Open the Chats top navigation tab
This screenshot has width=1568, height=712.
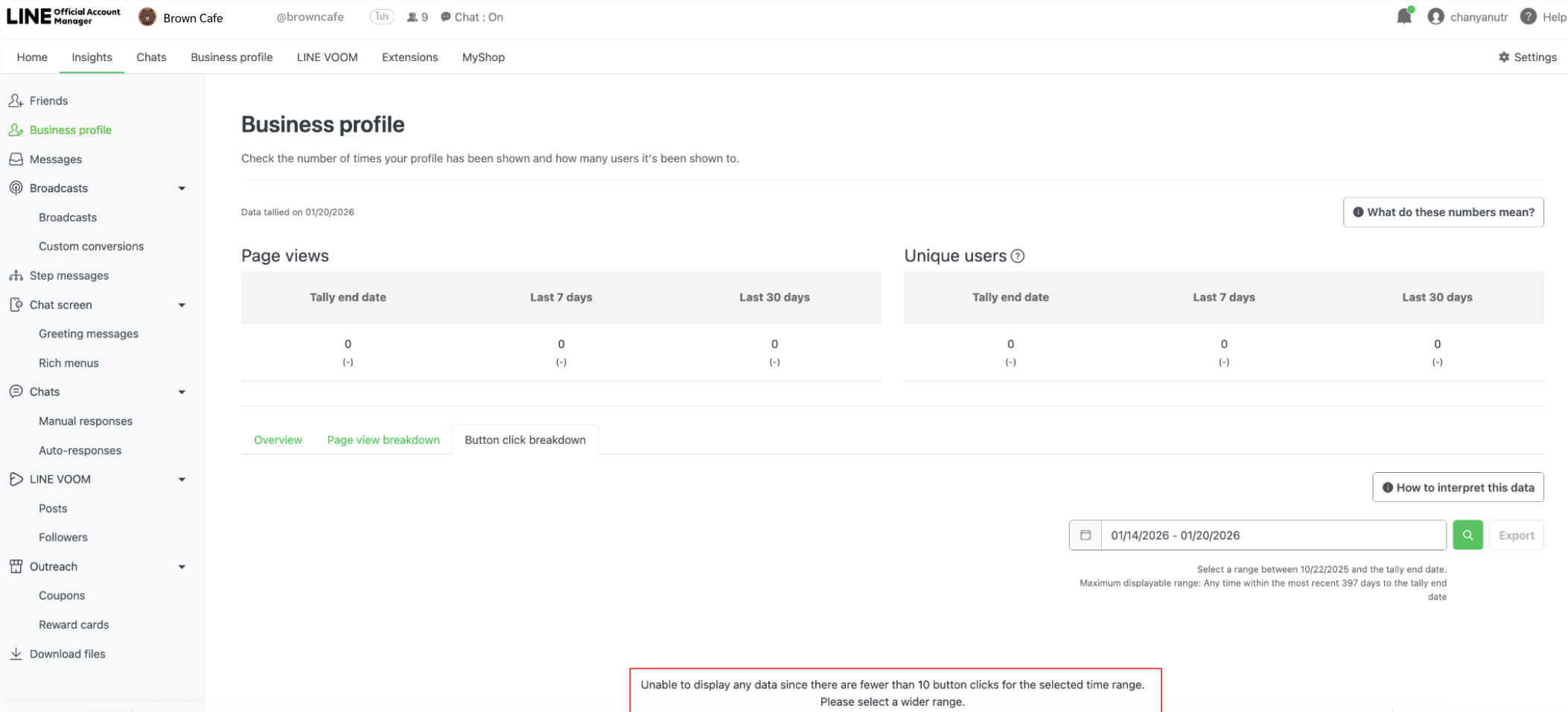click(151, 57)
